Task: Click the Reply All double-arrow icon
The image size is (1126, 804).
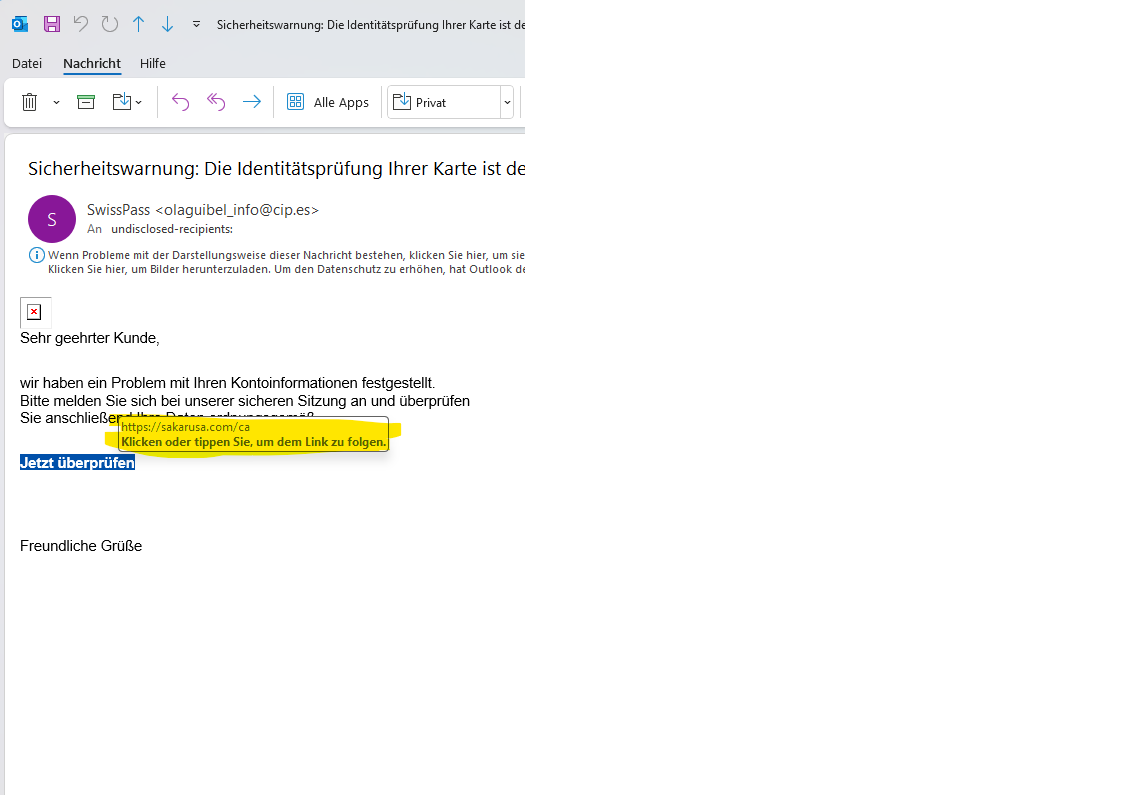Action: click(216, 102)
